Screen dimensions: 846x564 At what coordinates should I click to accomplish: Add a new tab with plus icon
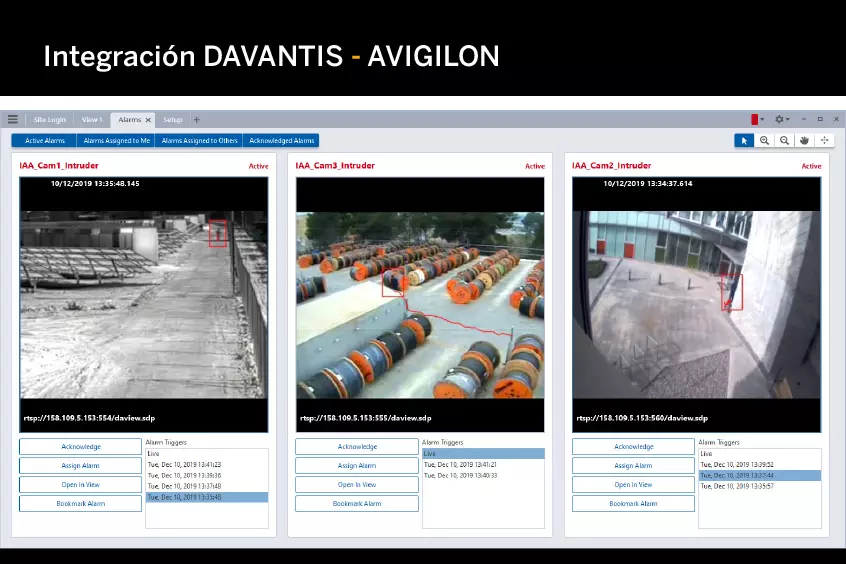coord(196,120)
